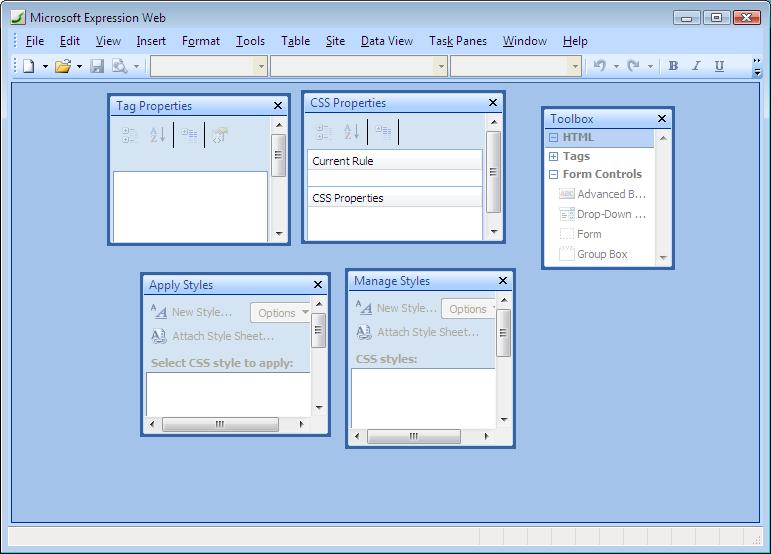Image resolution: width=771 pixels, height=554 pixels.
Task: Close the Tag Properties pane
Action: (278, 106)
